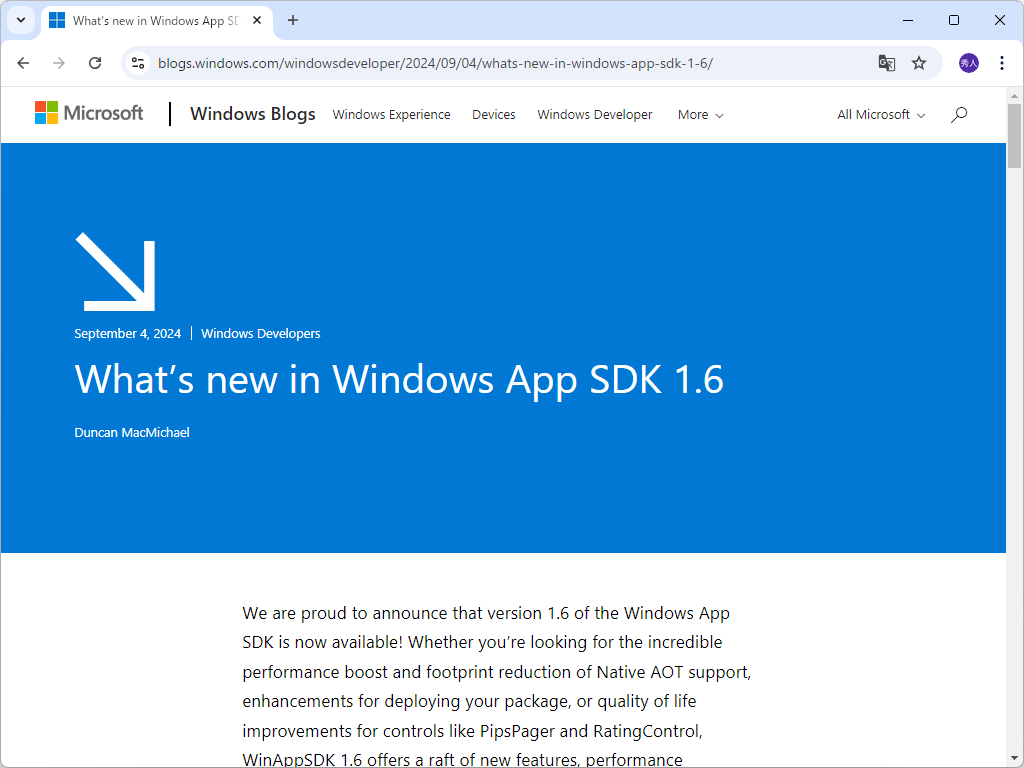Minimize the Chrome window
The width and height of the screenshot is (1024, 768).
point(908,20)
